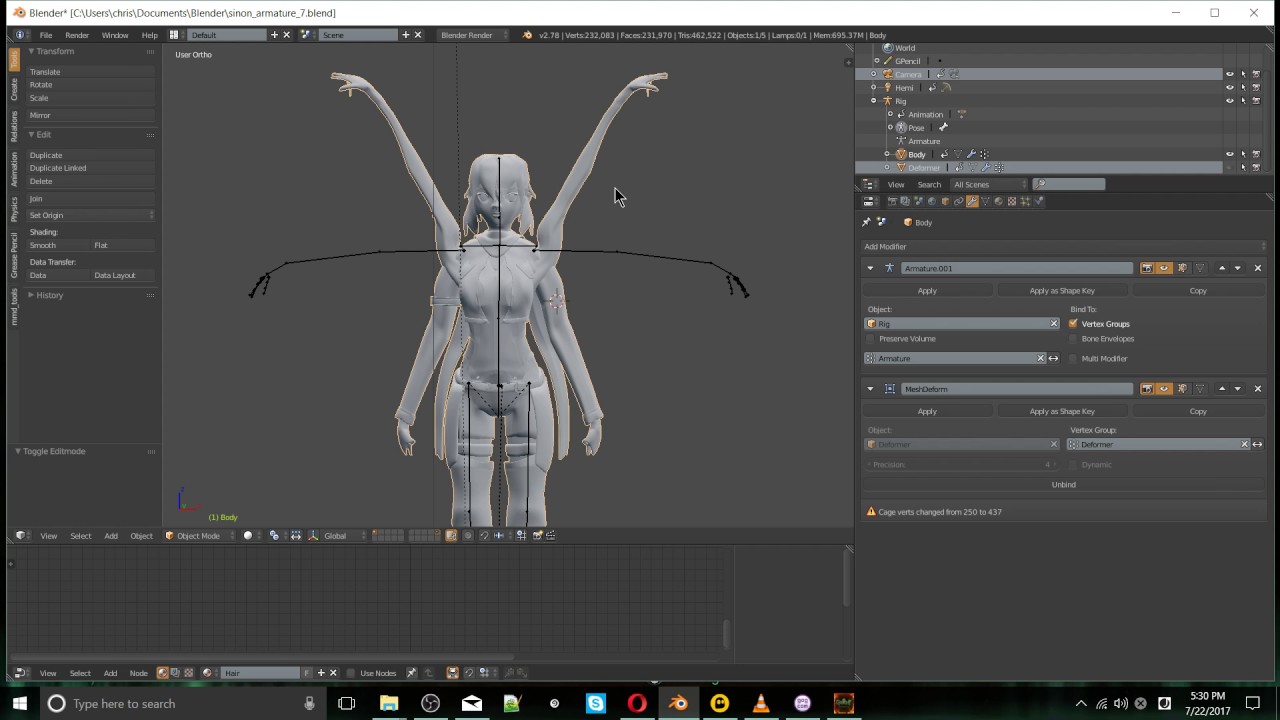
Task: Open the Set Origin dropdown
Action: click(90, 215)
